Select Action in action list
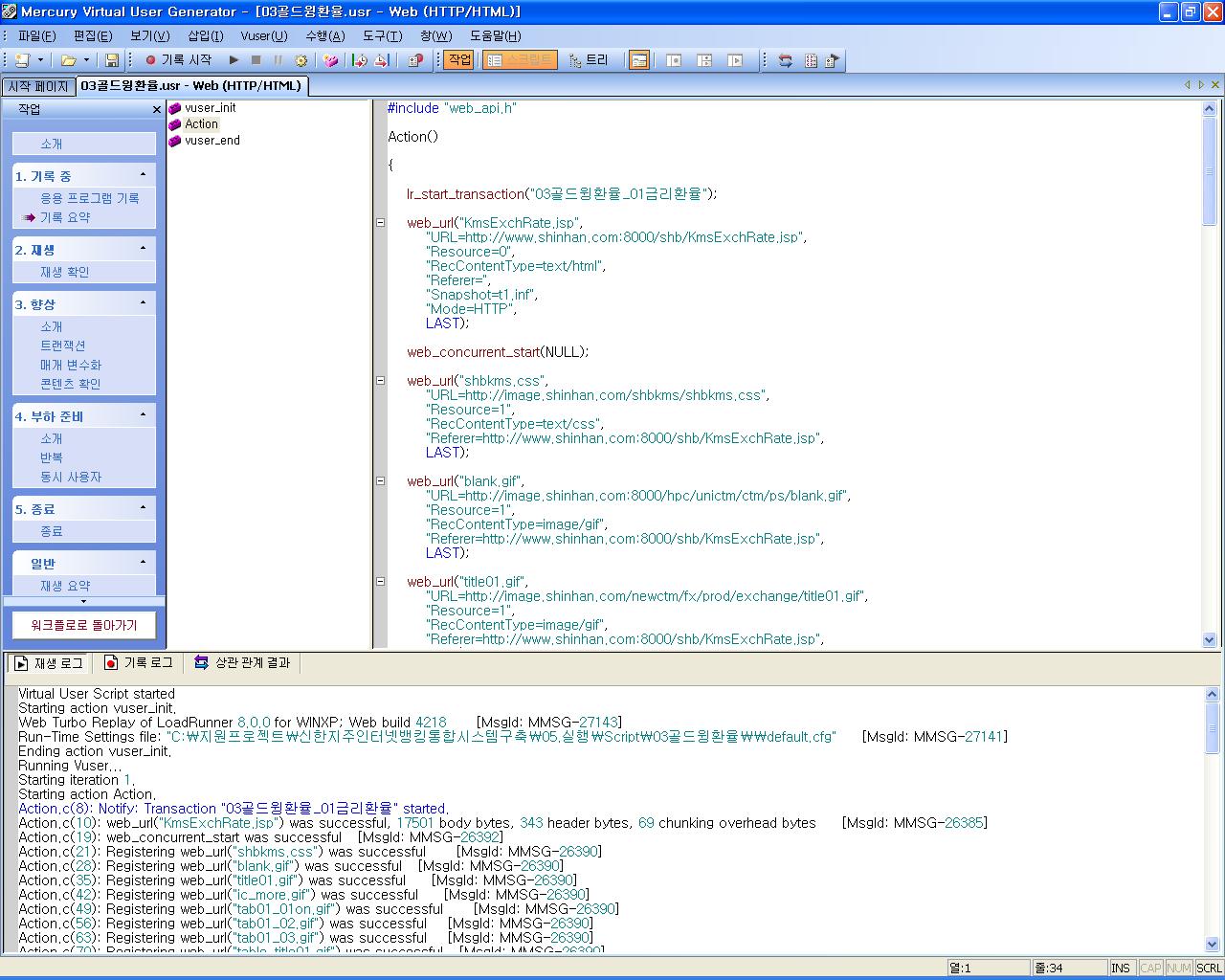This screenshot has height=980, width=1225. point(201,124)
